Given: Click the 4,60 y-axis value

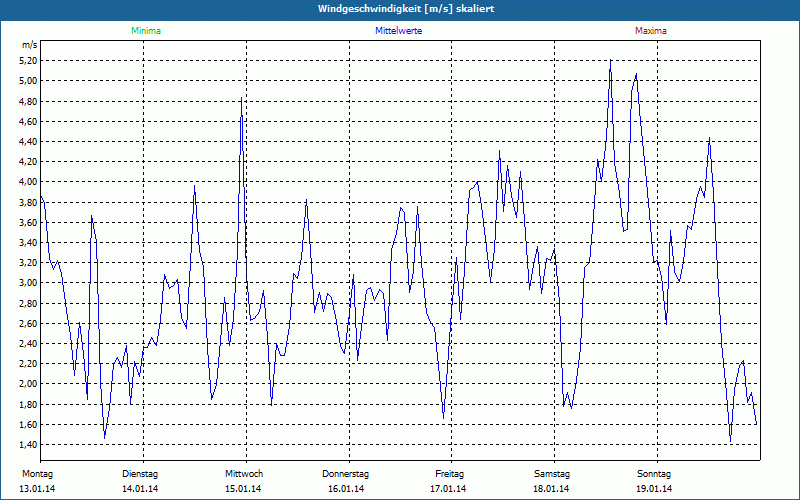Looking at the screenshot, I should click(x=29, y=121).
